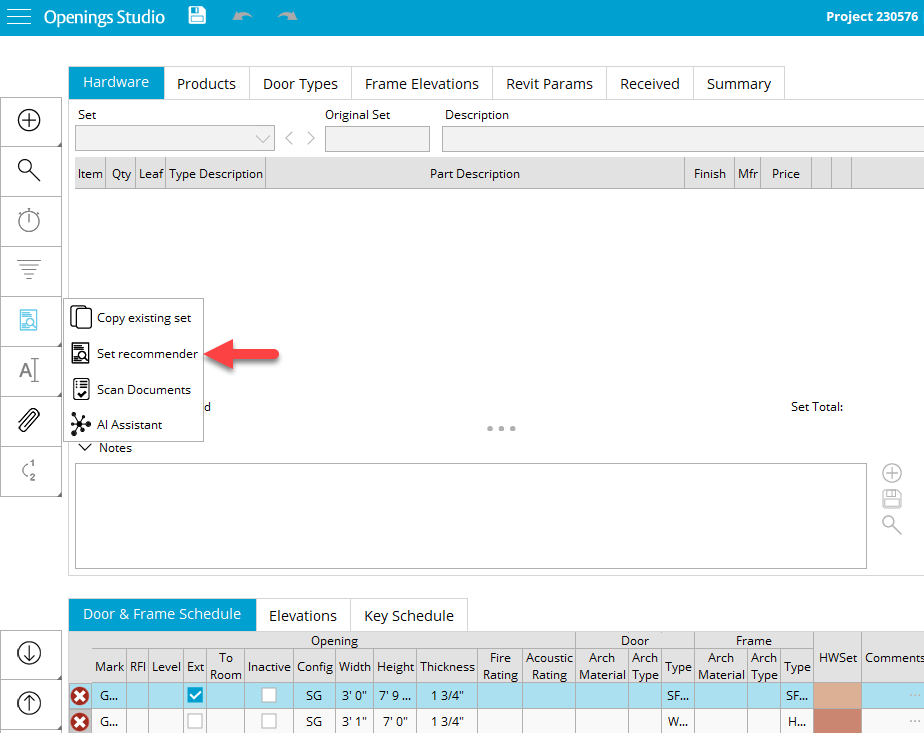
Task: Click the HWSet color cell in first row
Action: point(837,696)
